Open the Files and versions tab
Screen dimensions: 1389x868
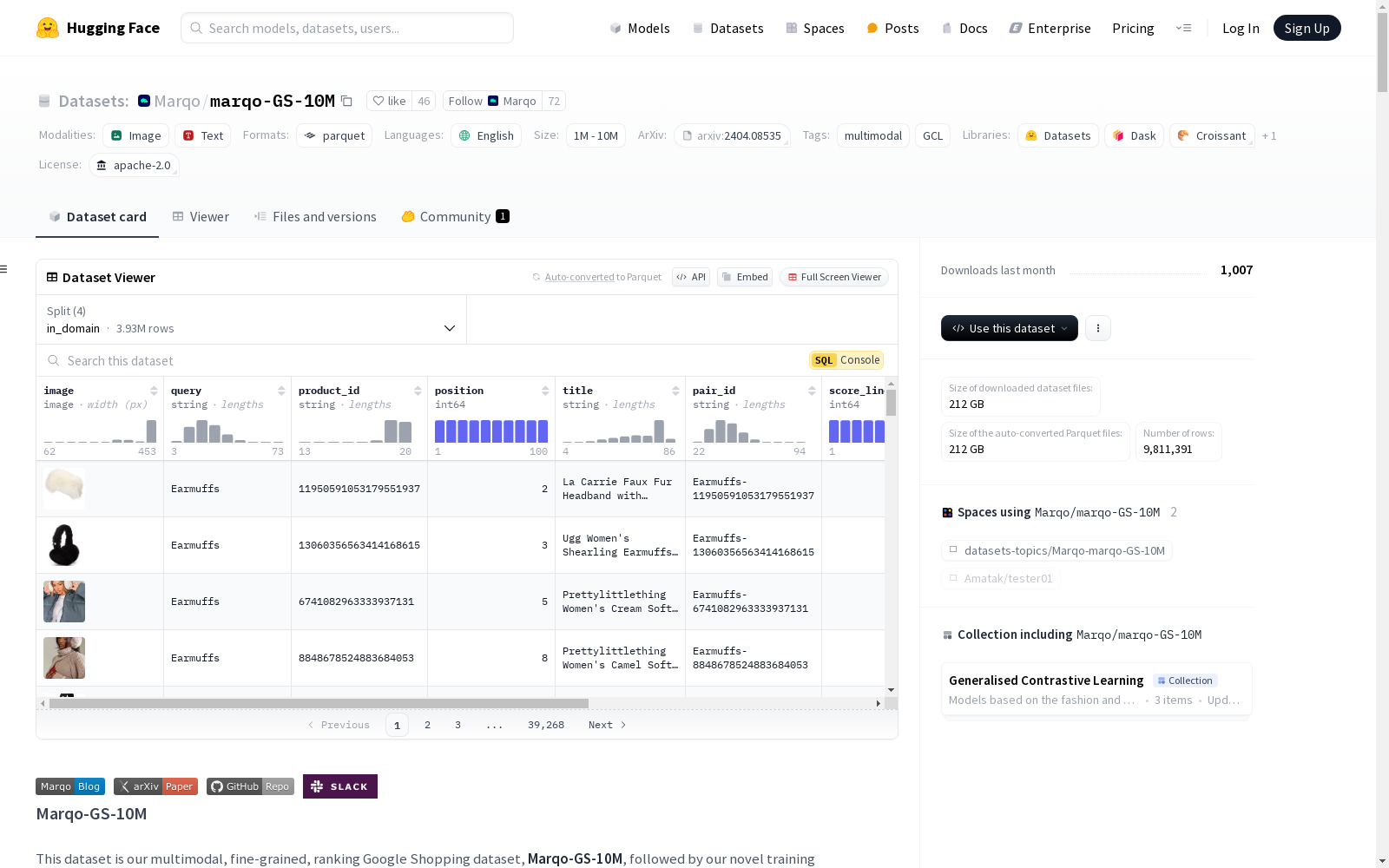(x=315, y=217)
